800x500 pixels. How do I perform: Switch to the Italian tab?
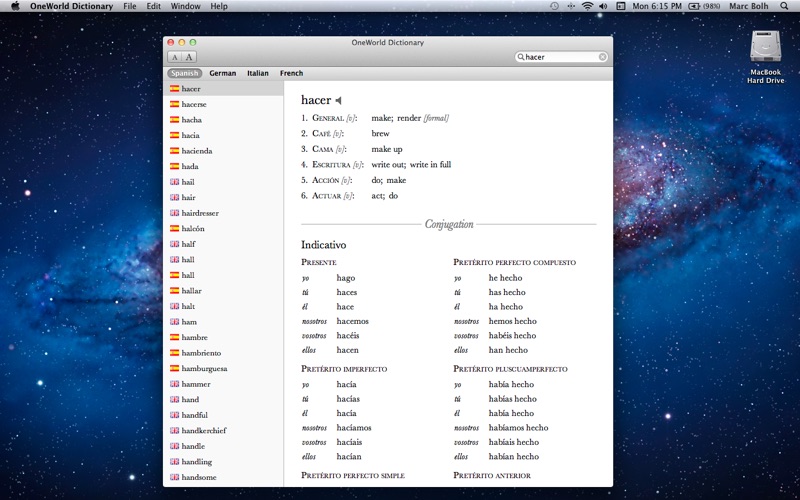pyautogui.click(x=258, y=73)
